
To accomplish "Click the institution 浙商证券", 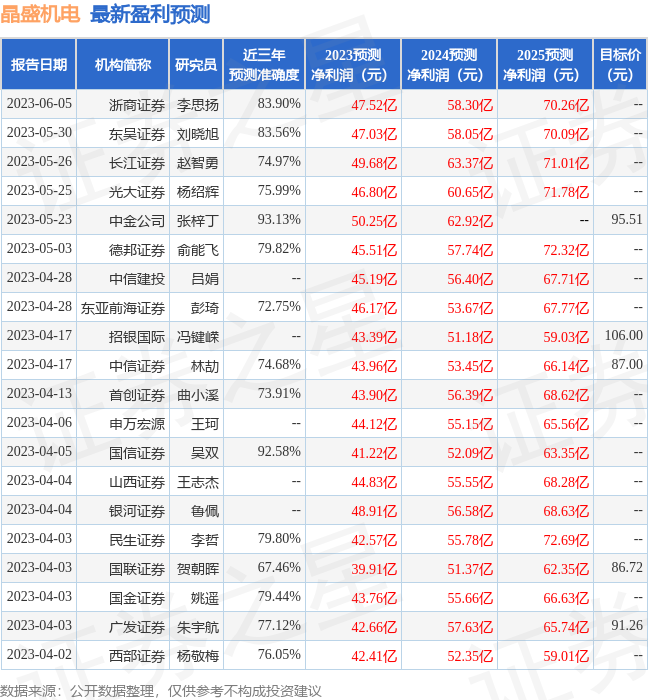I will point(137,105).
